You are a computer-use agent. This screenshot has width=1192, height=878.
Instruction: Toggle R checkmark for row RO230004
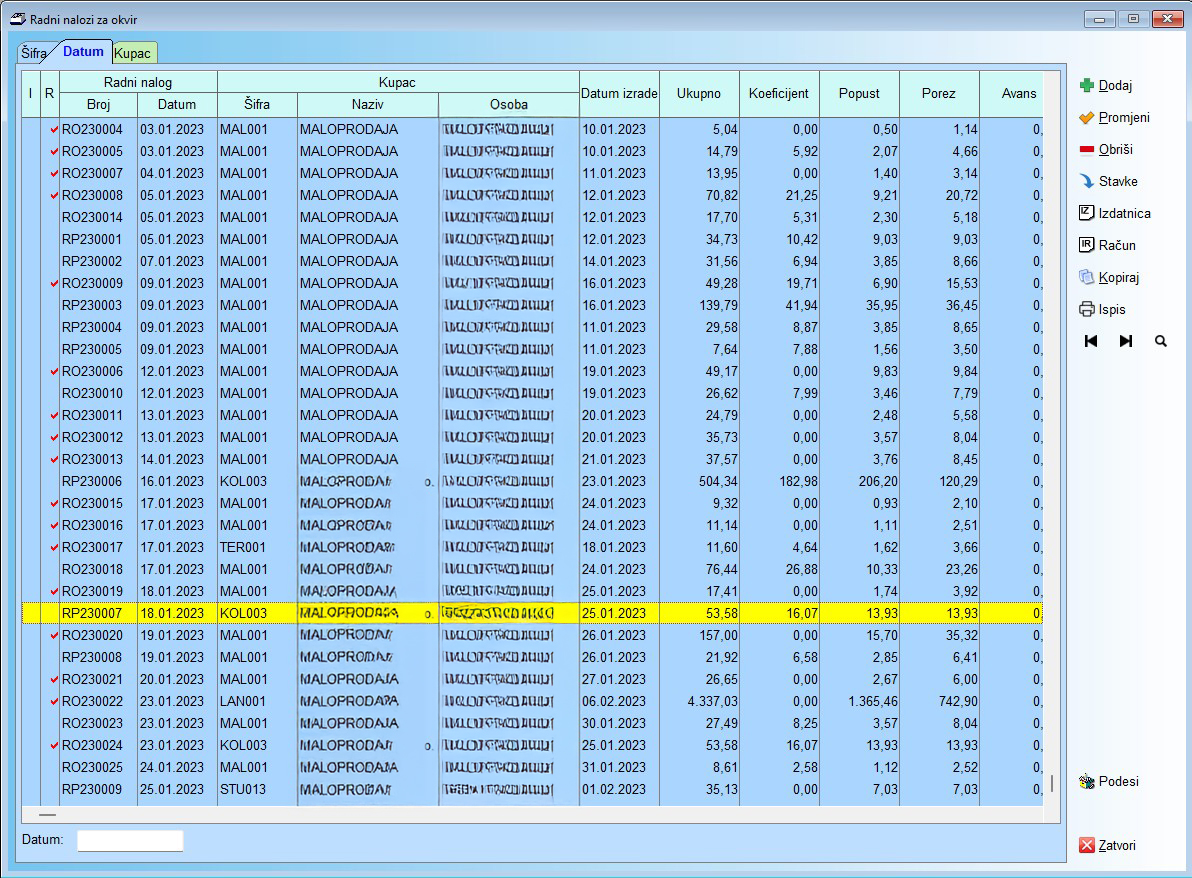(54, 129)
